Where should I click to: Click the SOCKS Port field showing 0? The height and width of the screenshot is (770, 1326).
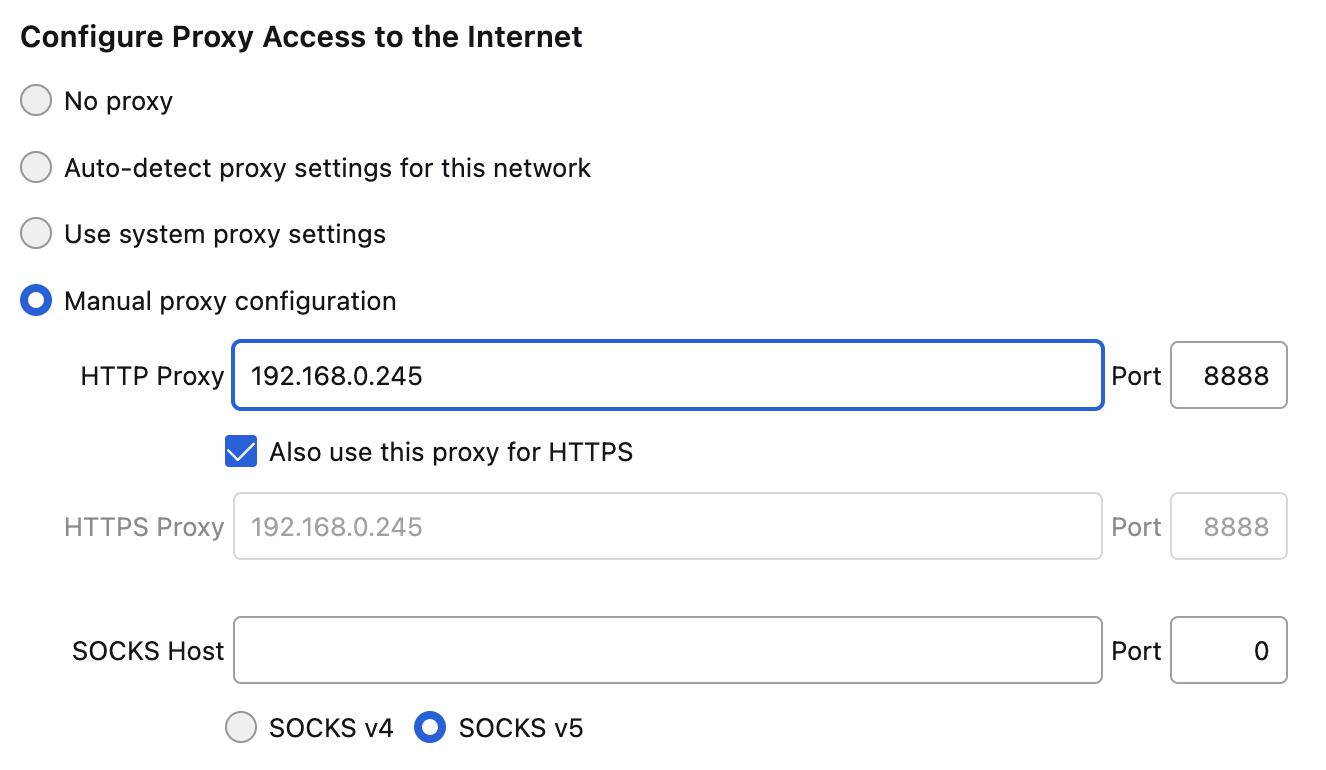click(1228, 650)
